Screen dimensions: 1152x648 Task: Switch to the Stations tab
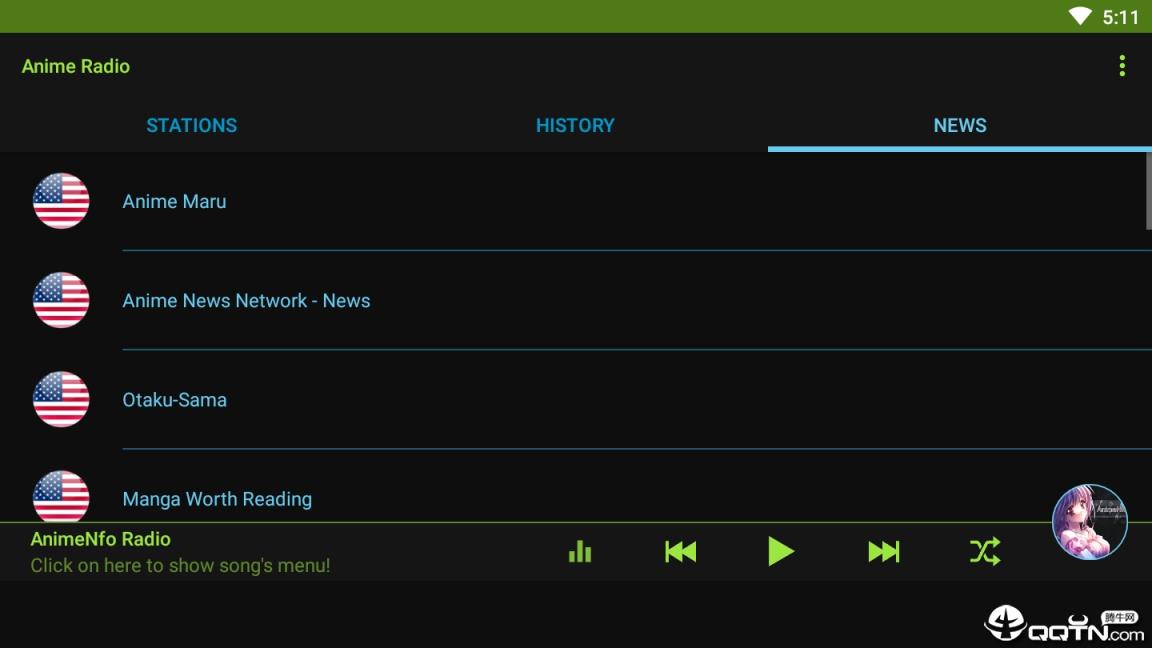191,125
